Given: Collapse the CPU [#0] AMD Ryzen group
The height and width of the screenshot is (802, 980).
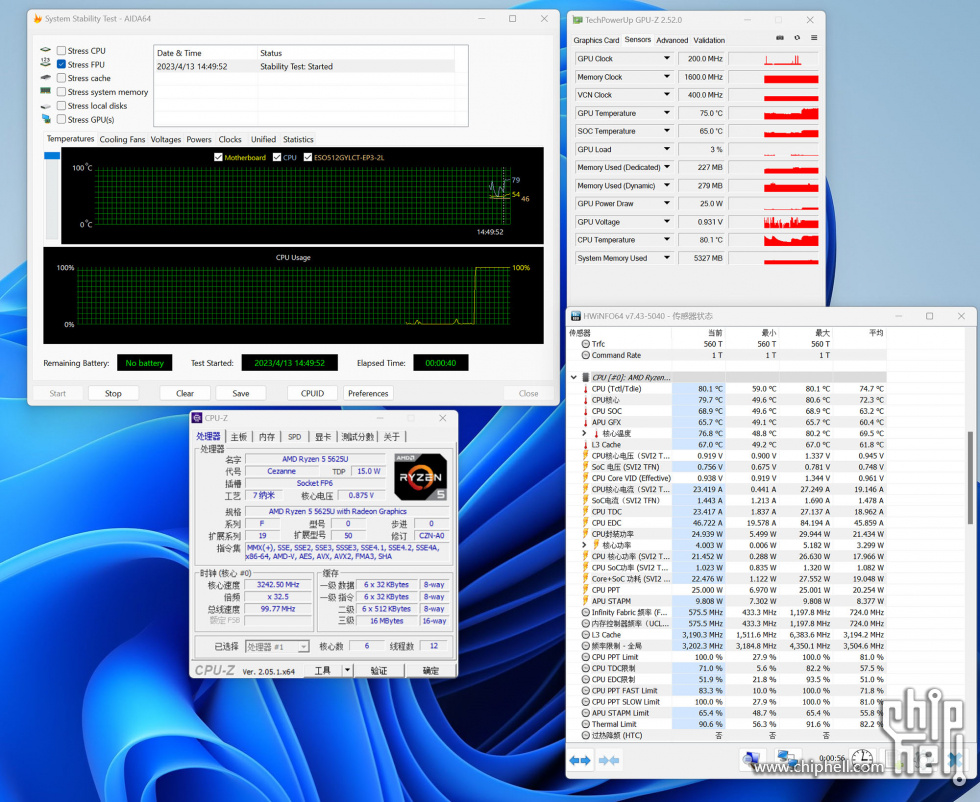Looking at the screenshot, I should coord(574,378).
